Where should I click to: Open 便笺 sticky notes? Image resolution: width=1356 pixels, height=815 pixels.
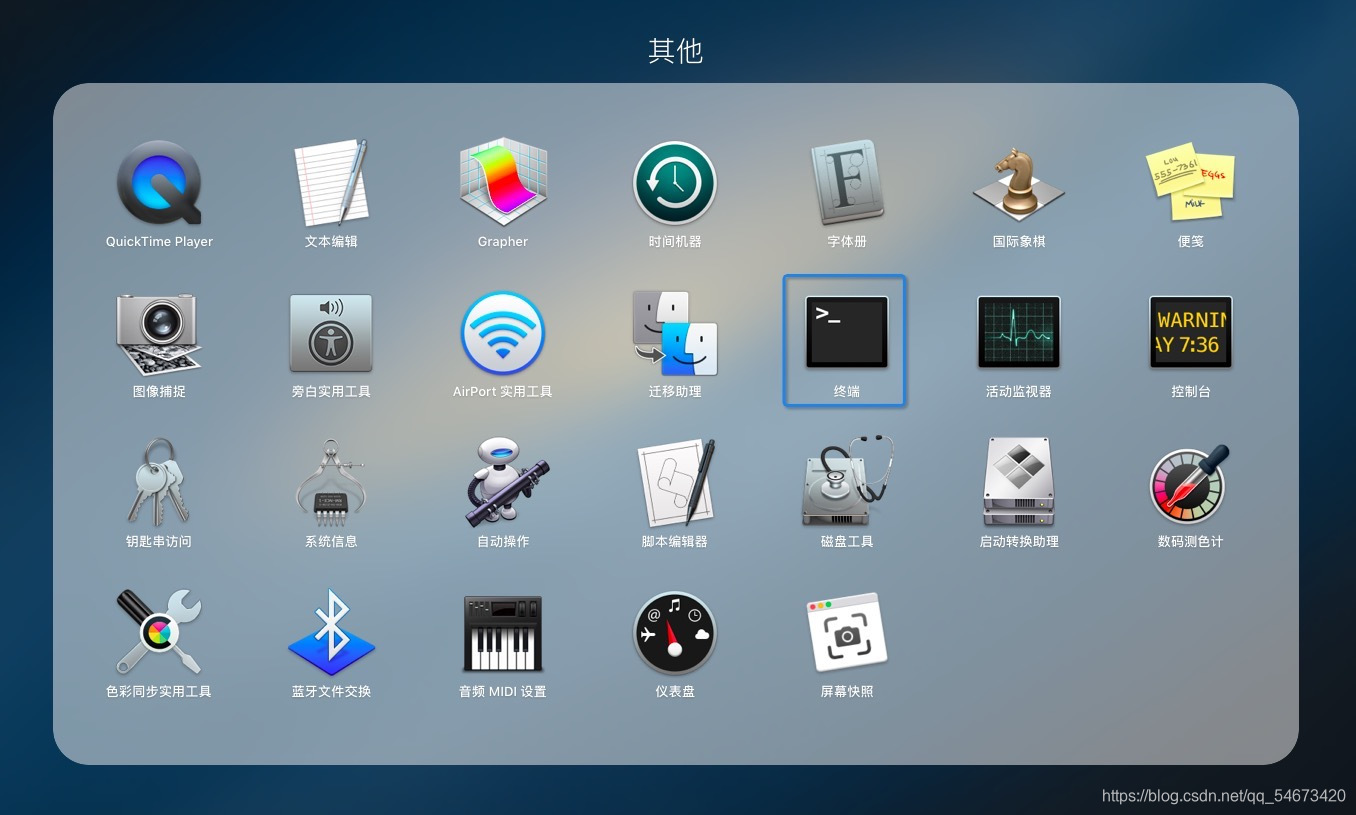1190,183
